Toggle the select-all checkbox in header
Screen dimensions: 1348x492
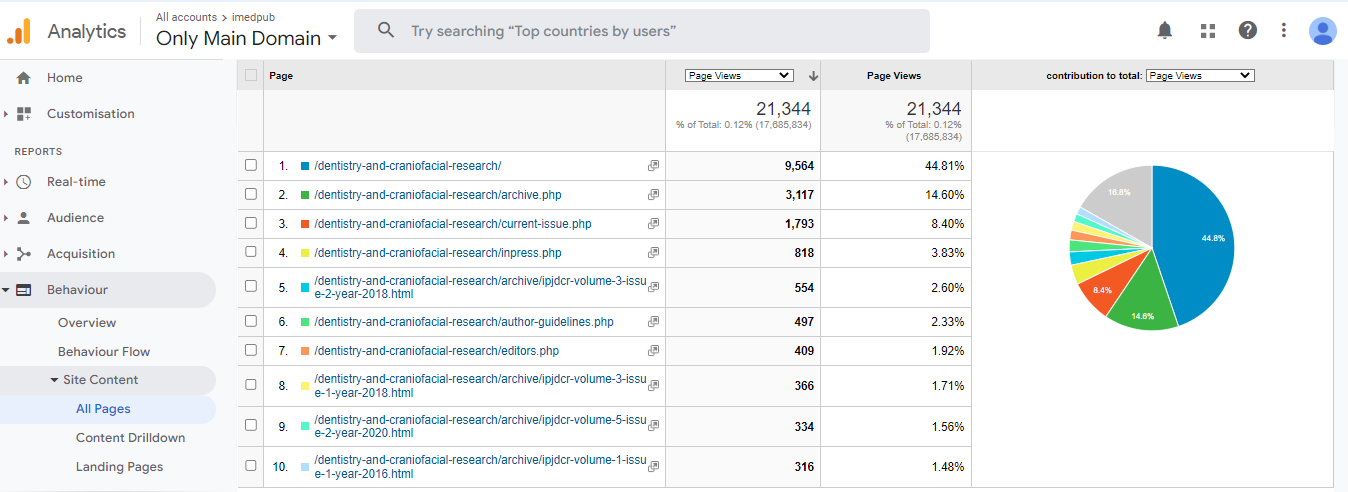click(251, 75)
